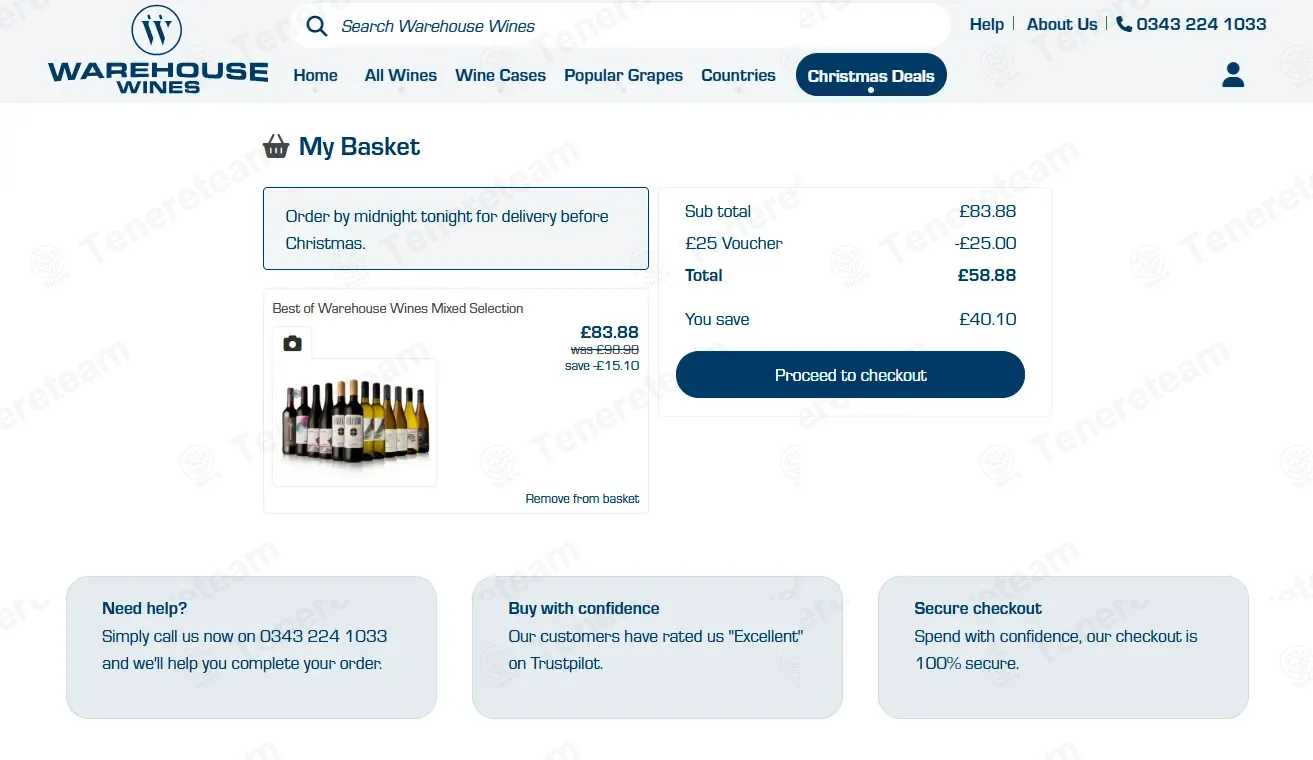Image resolution: width=1313 pixels, height=760 pixels.
Task: Open the All Wines menu
Action: pyautogui.click(x=401, y=75)
